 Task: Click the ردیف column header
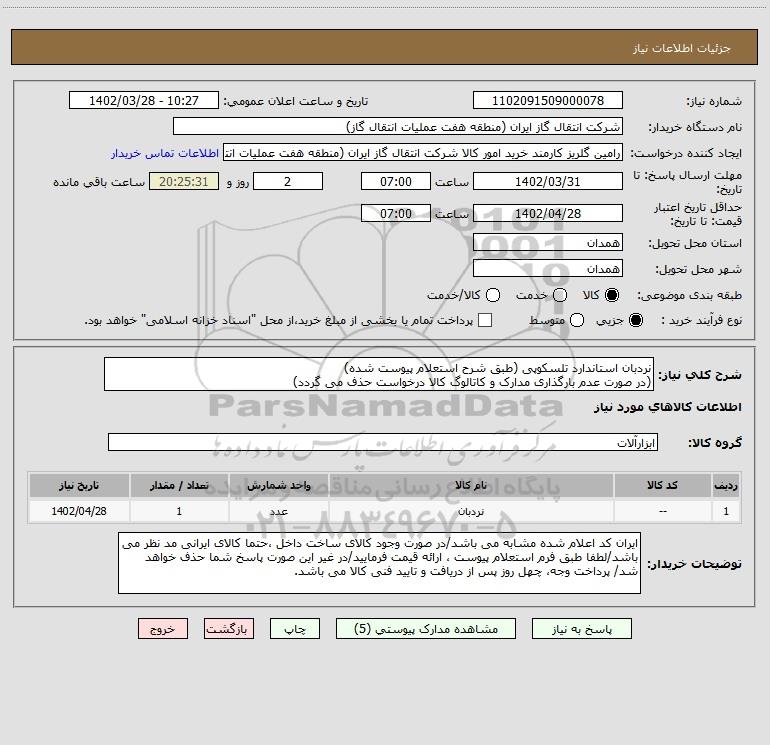(726, 485)
